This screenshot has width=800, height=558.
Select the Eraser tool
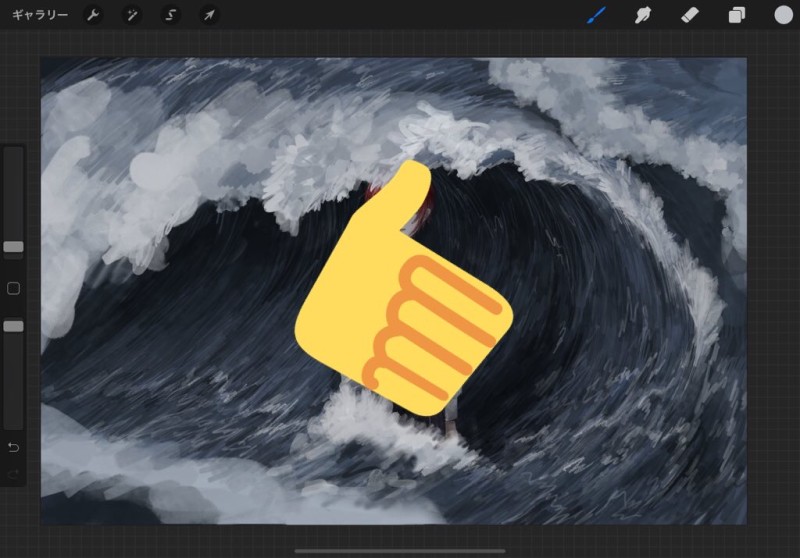coord(689,15)
